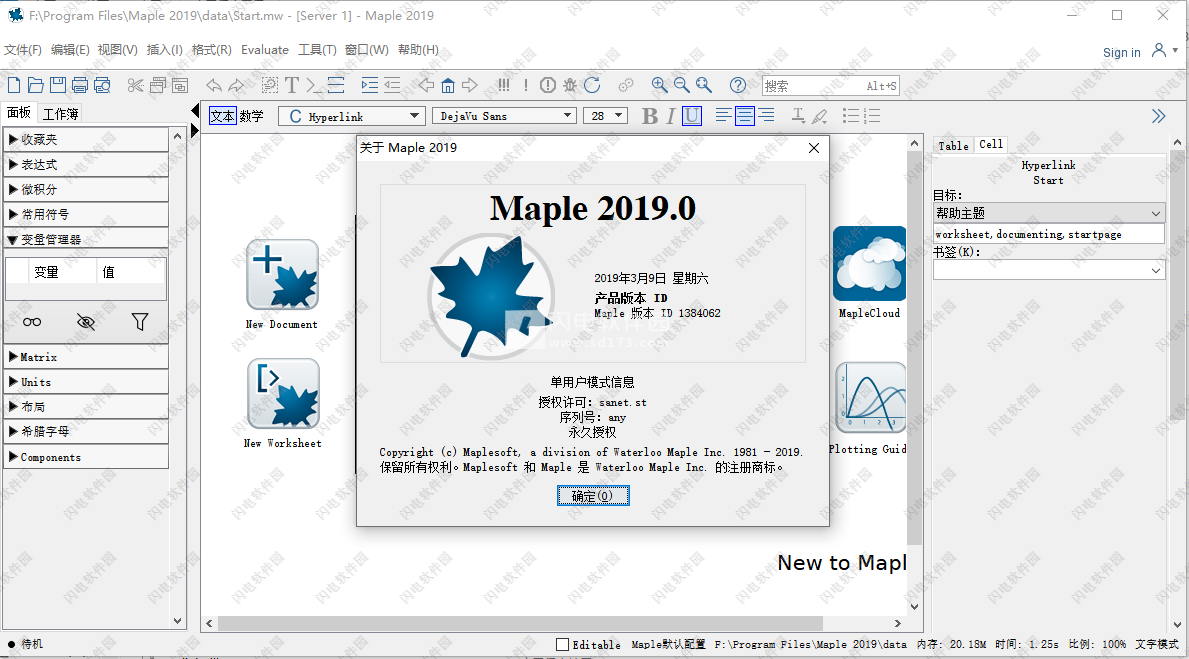Screen dimensions: 1189x659
Task: Zoom out with minus magnifier
Action: pyautogui.click(x=682, y=85)
